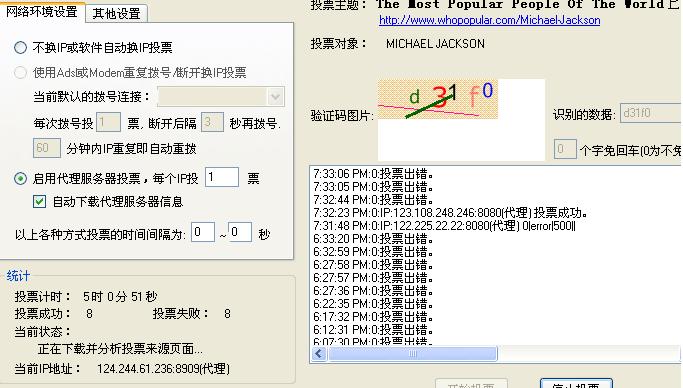Click the captcha image d31f0
683x388 pixels.
[437, 99]
